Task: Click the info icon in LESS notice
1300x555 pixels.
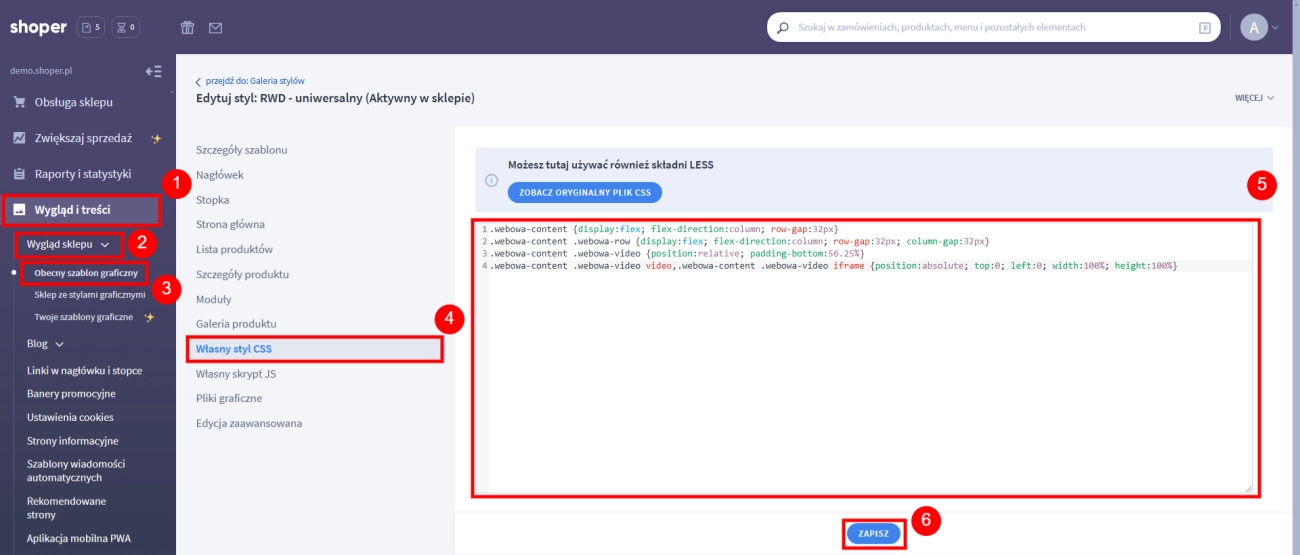Action: (491, 180)
